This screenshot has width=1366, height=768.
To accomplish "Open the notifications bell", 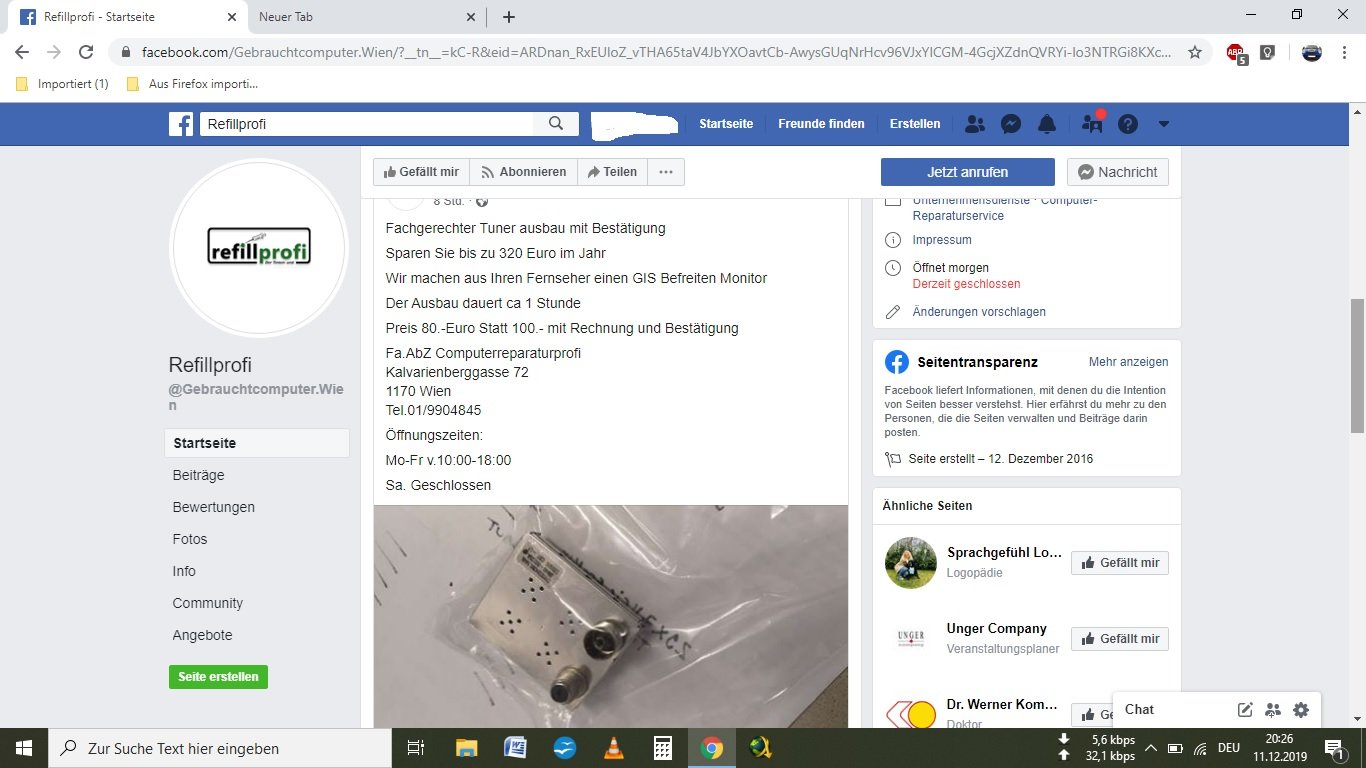I will (x=1047, y=124).
